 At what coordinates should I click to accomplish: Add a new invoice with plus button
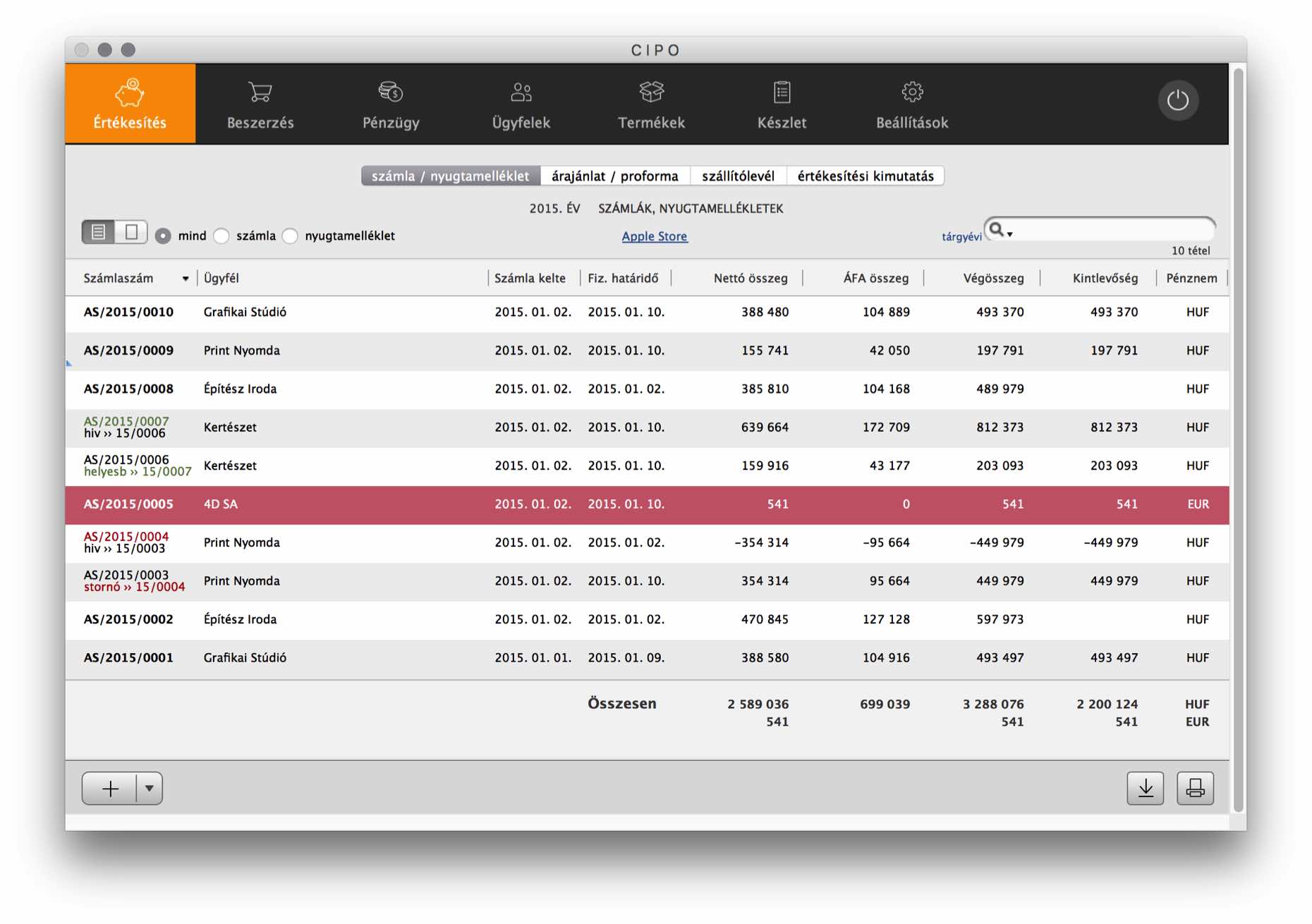click(x=110, y=788)
